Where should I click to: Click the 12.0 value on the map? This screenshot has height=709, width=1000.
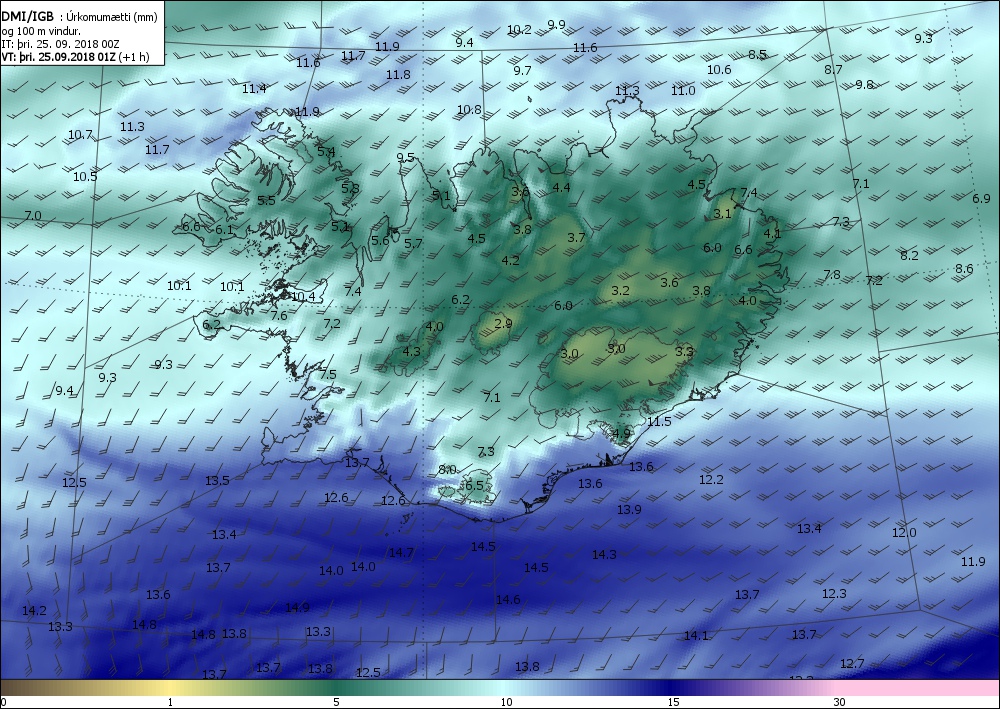pos(904,532)
